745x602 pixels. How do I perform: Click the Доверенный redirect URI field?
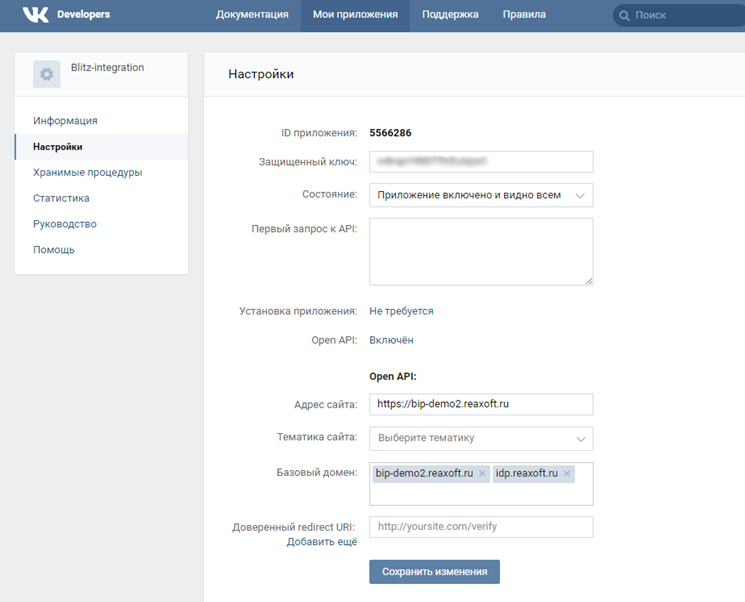point(481,527)
